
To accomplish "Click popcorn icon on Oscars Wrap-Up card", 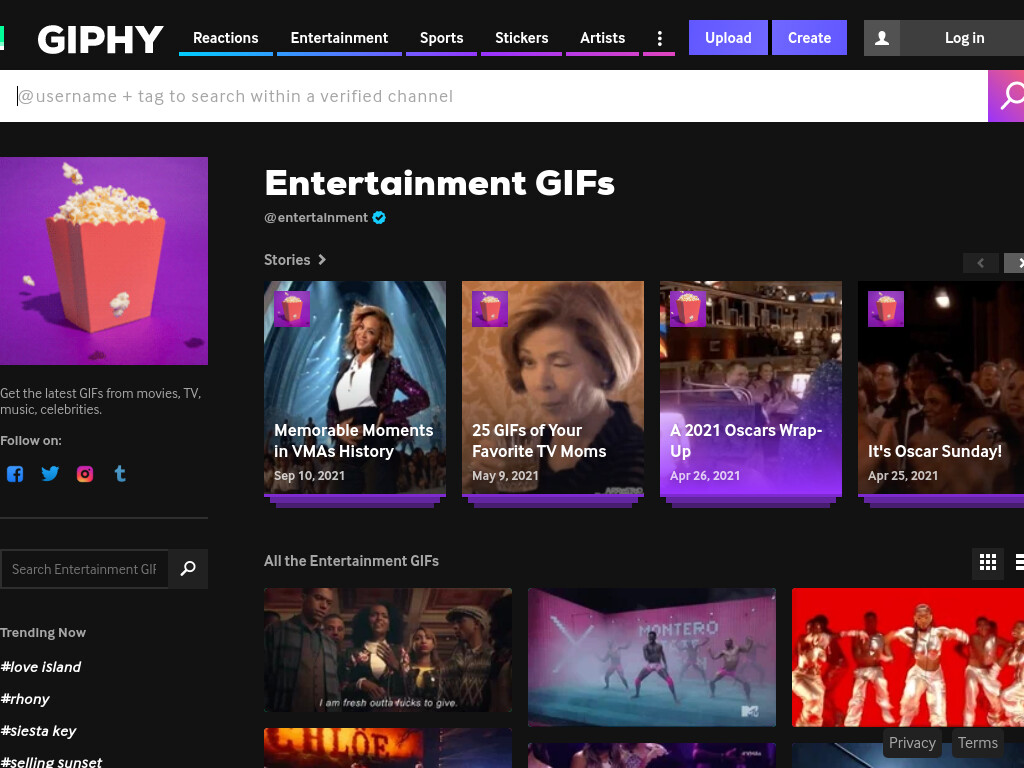I will point(688,309).
